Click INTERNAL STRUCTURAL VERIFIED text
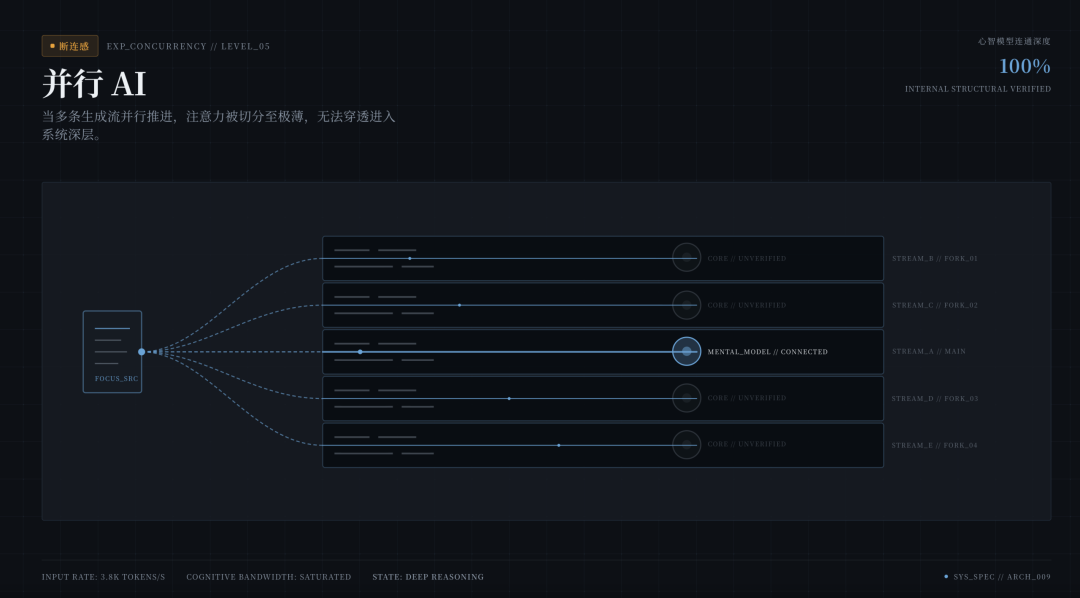 tap(977, 89)
